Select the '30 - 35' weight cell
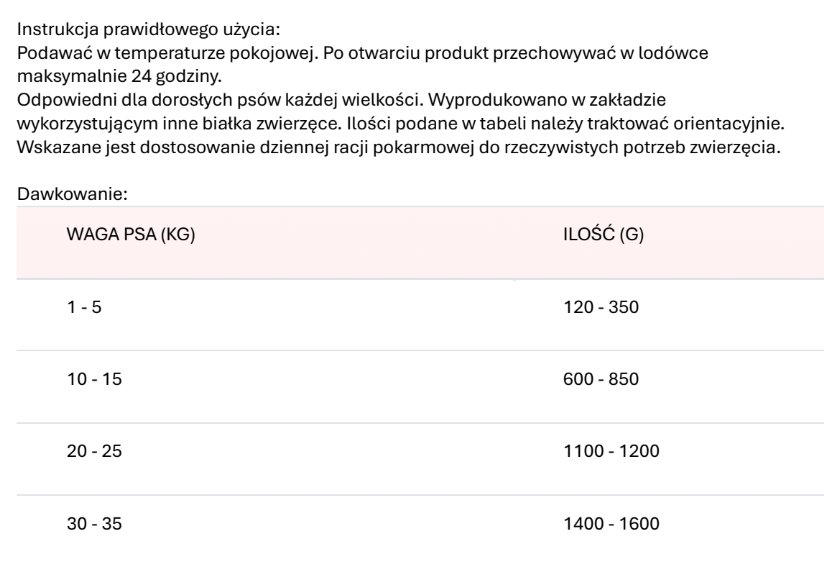 (x=94, y=523)
